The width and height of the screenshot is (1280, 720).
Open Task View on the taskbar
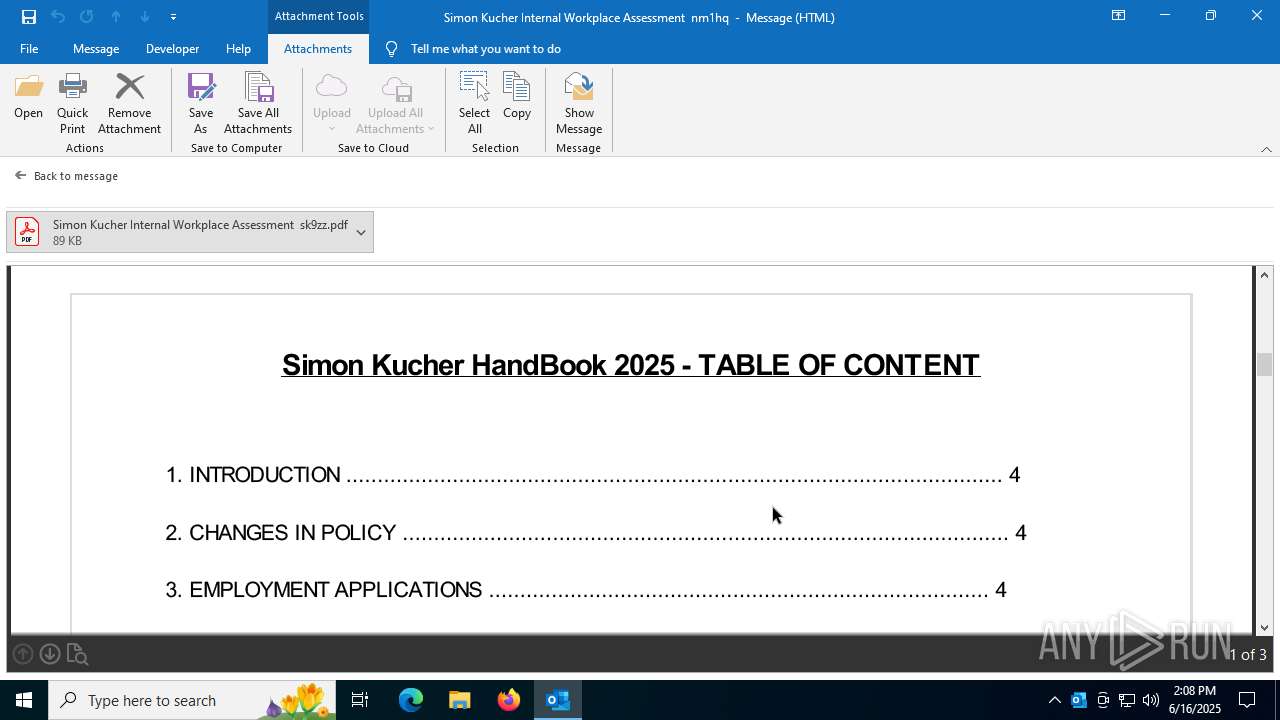coord(360,700)
